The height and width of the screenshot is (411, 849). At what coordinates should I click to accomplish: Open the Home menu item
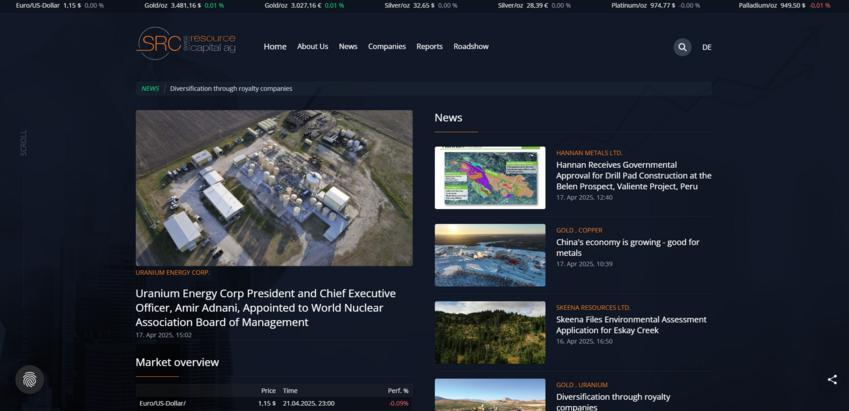point(275,47)
